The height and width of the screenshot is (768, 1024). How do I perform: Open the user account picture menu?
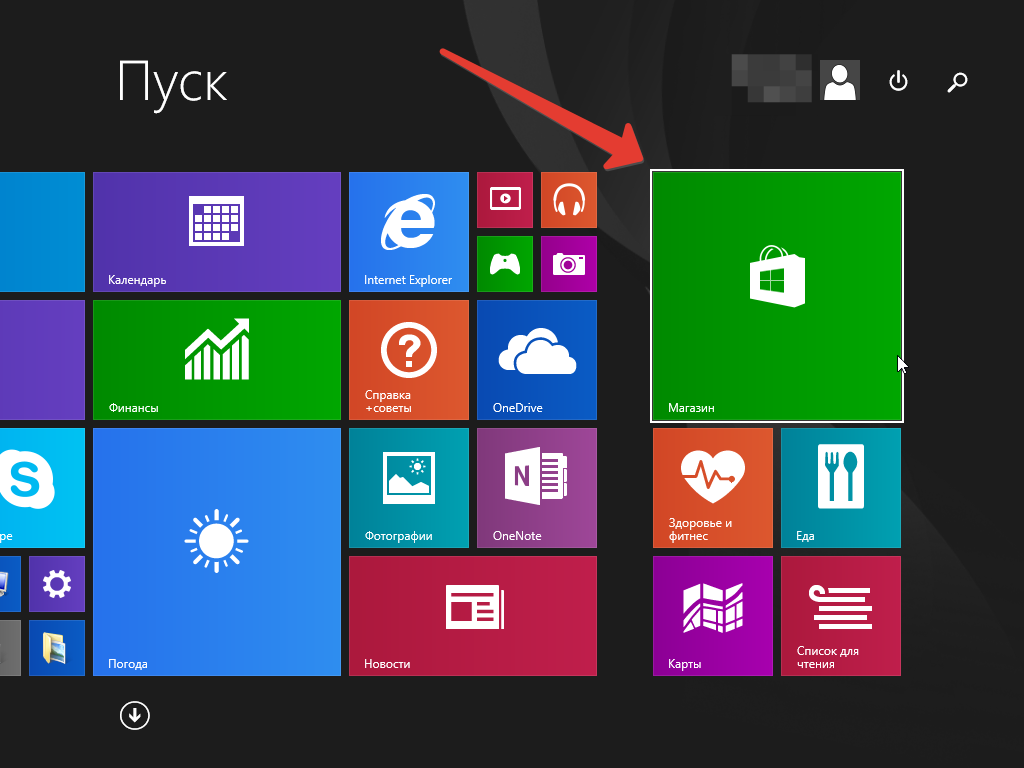coord(840,80)
